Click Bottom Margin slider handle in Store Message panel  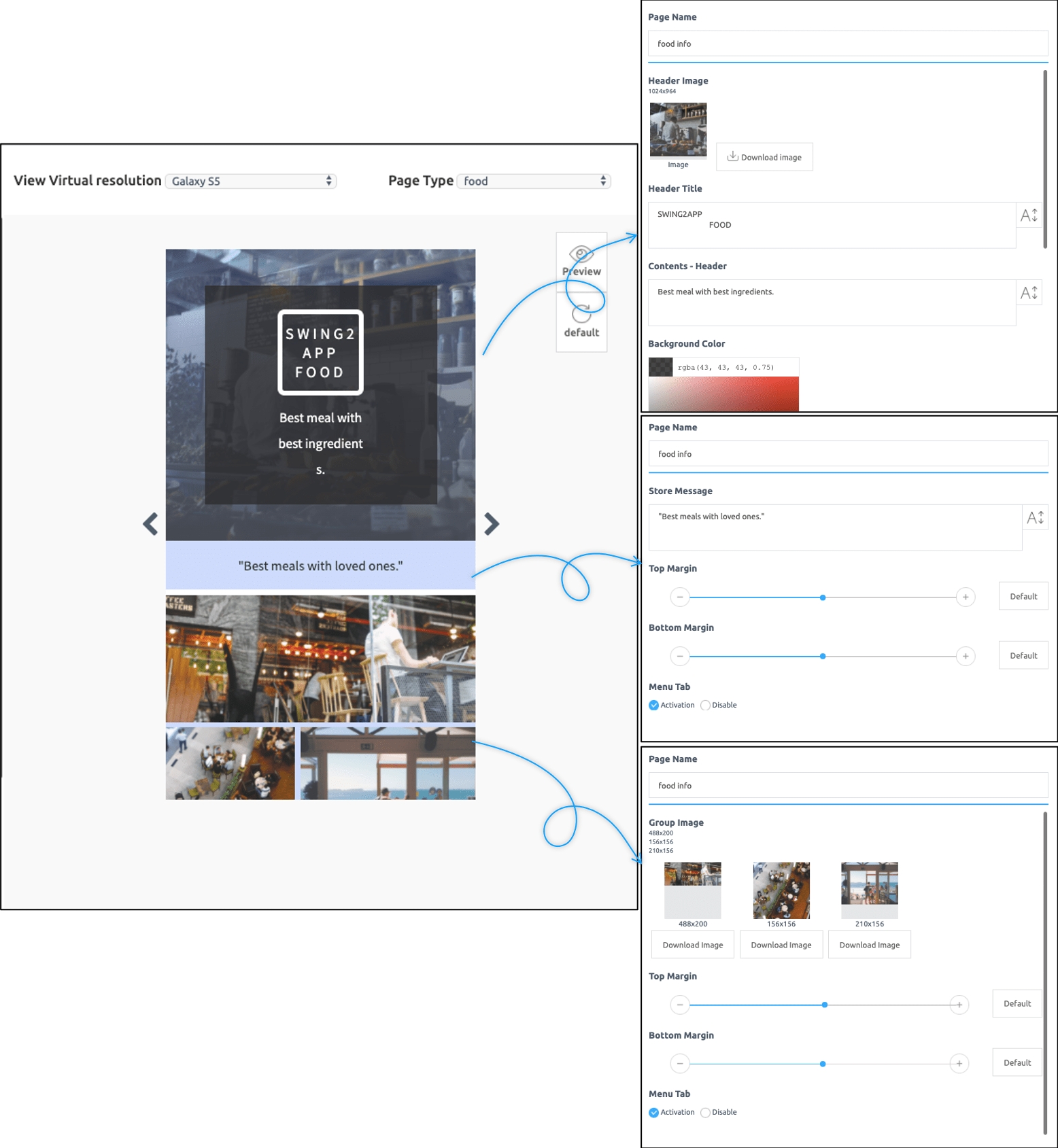(x=823, y=657)
